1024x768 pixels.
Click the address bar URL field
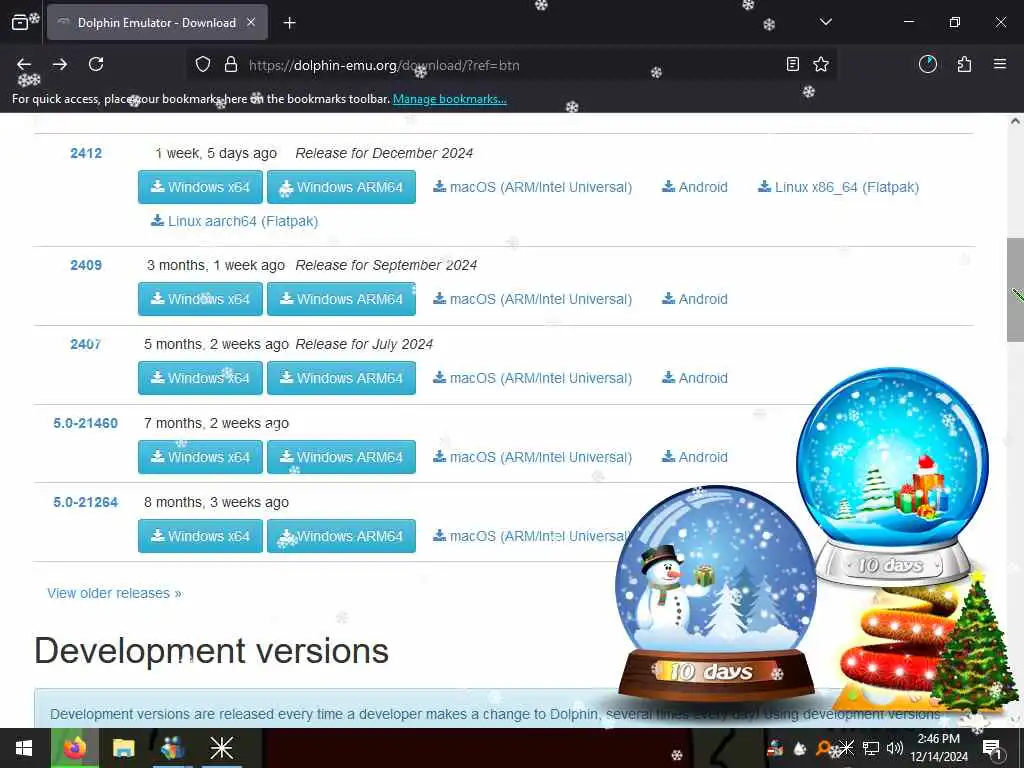click(x=509, y=65)
